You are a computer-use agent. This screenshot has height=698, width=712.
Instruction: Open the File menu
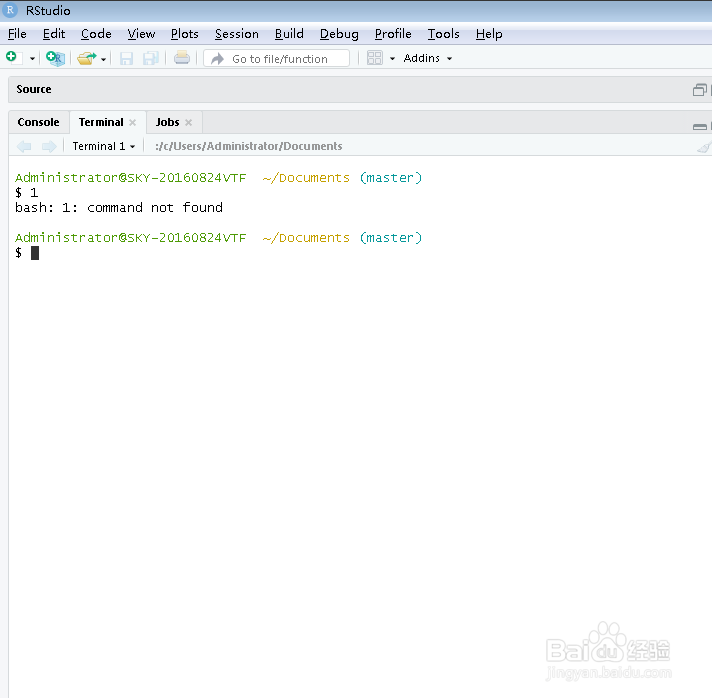pos(17,34)
